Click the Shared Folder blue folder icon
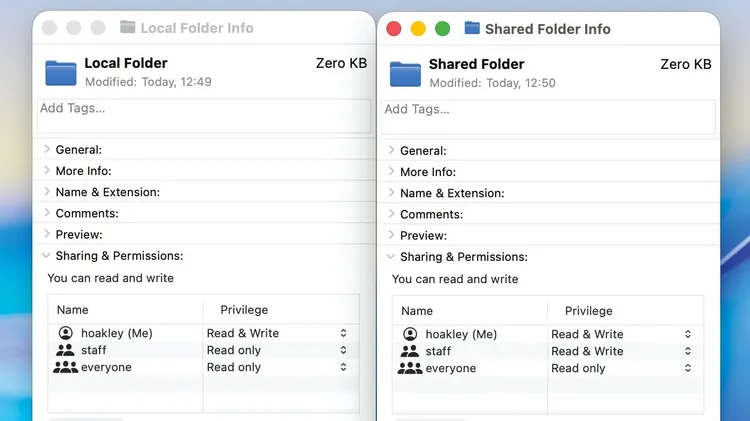Viewport: 750px width, 421px height. (405, 73)
